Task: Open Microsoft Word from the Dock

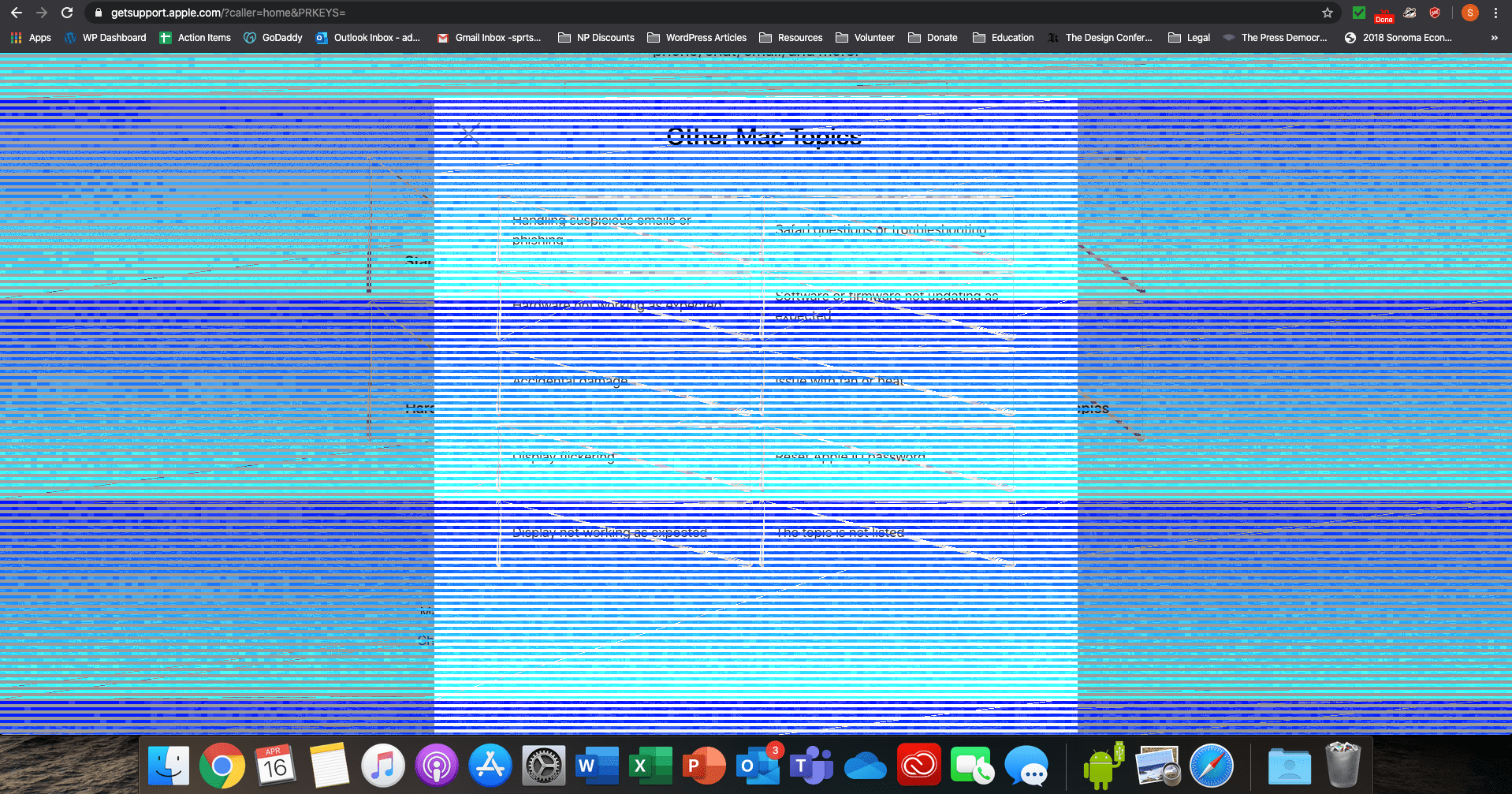Action: 597,765
